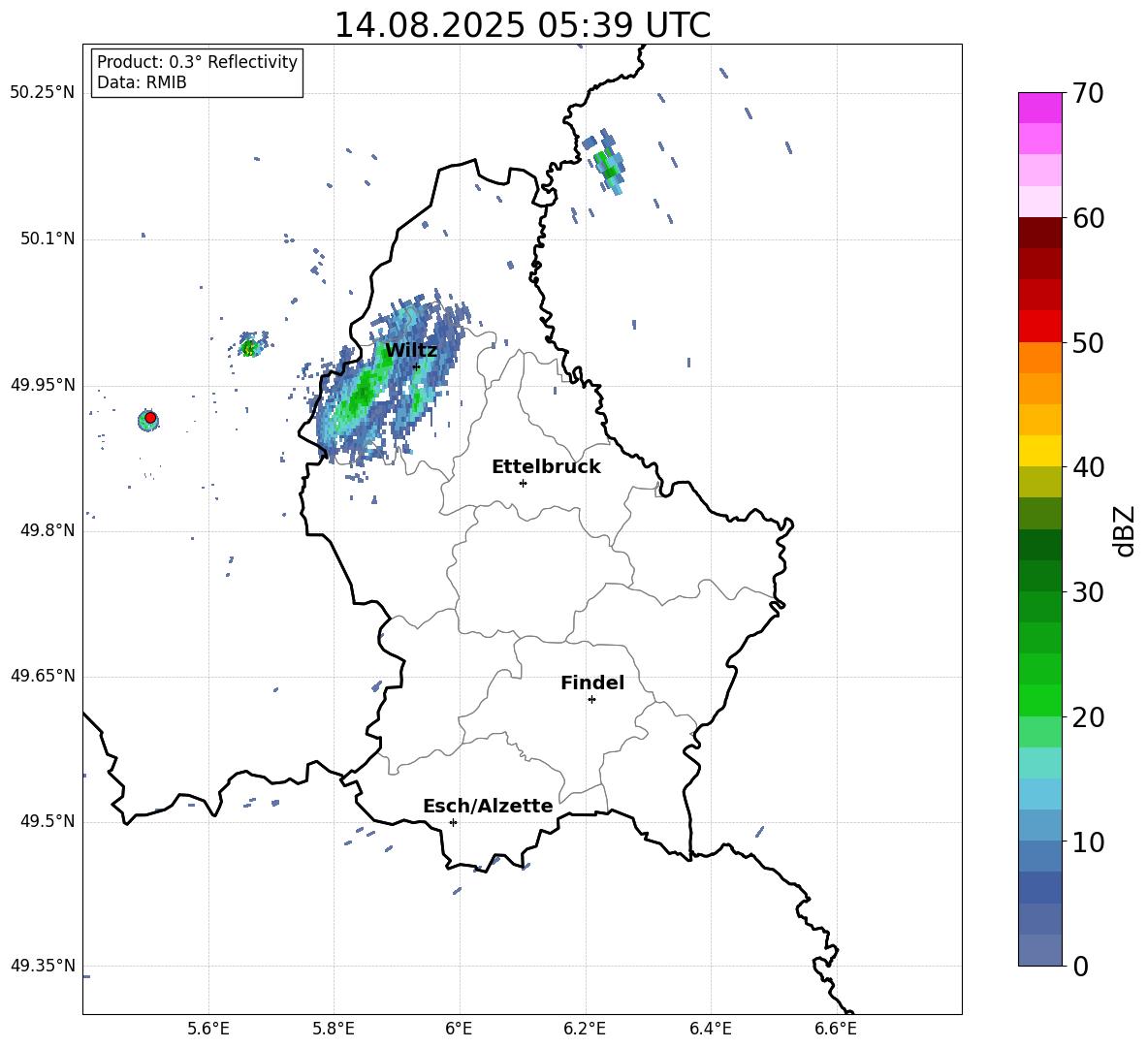Click the 50.25°N latitude label
Image resolution: width=1148 pixels, height=1048 pixels.
tap(43, 93)
